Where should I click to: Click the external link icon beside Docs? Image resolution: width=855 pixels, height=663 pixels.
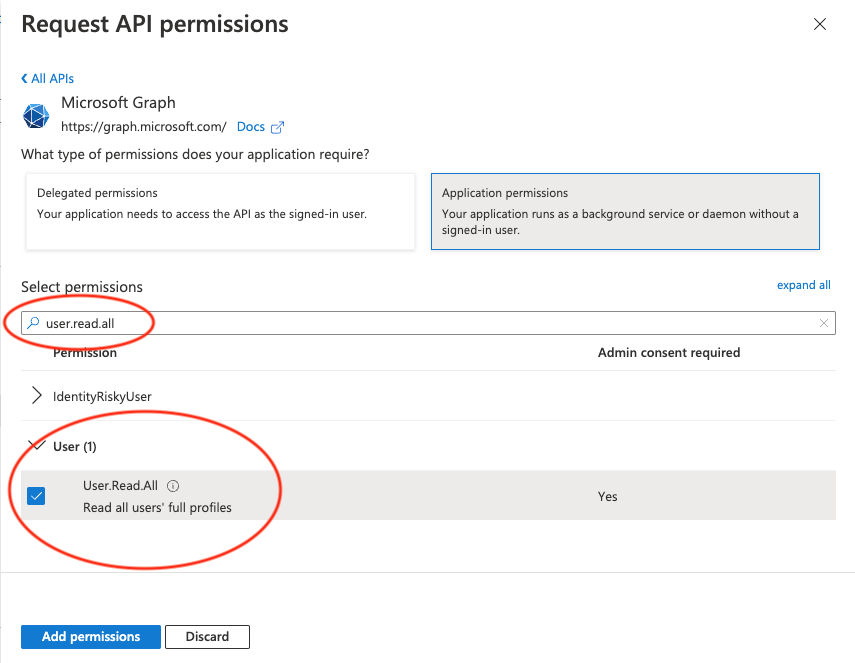[278, 127]
